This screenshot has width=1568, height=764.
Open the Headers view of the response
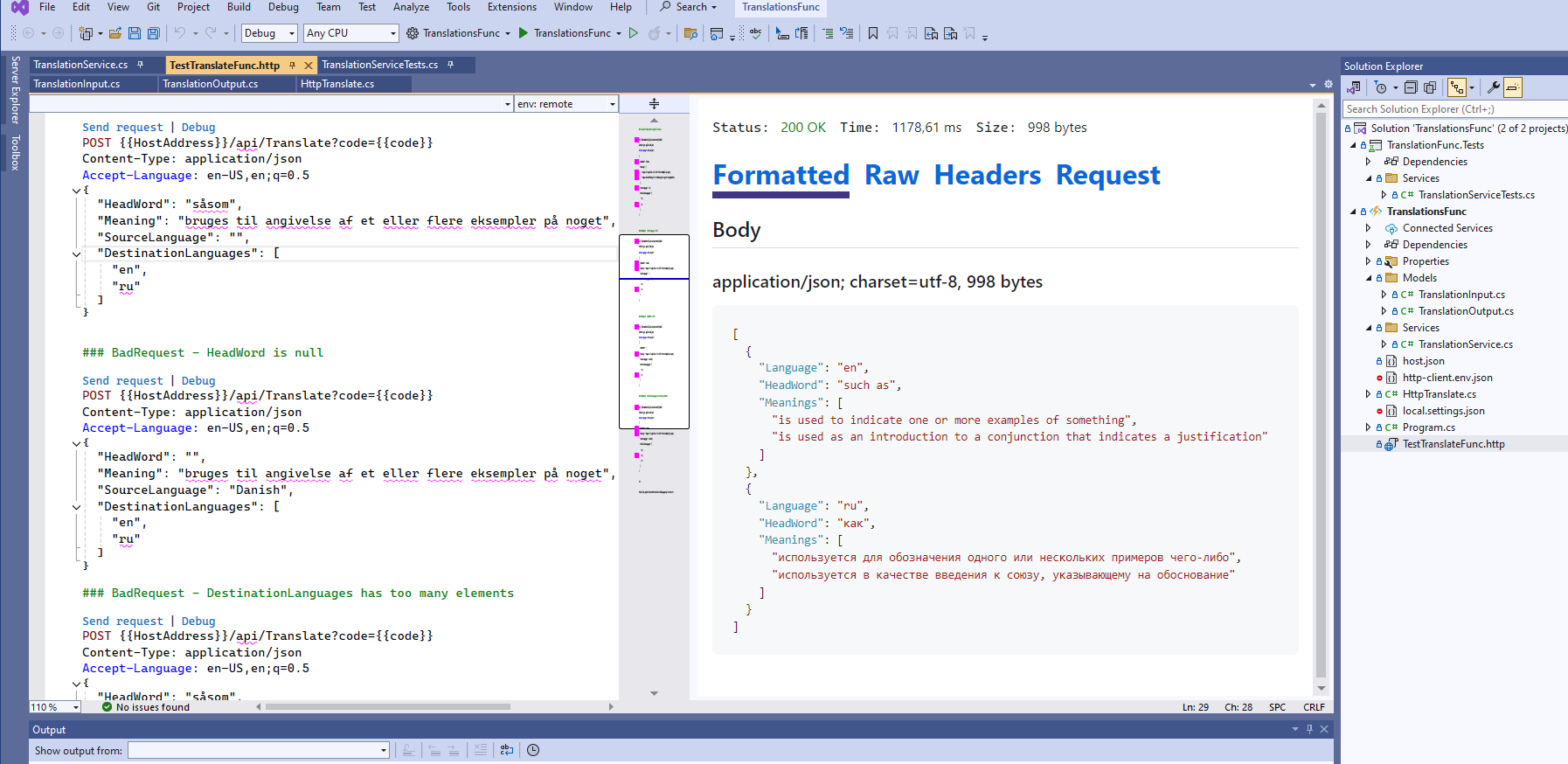point(987,176)
